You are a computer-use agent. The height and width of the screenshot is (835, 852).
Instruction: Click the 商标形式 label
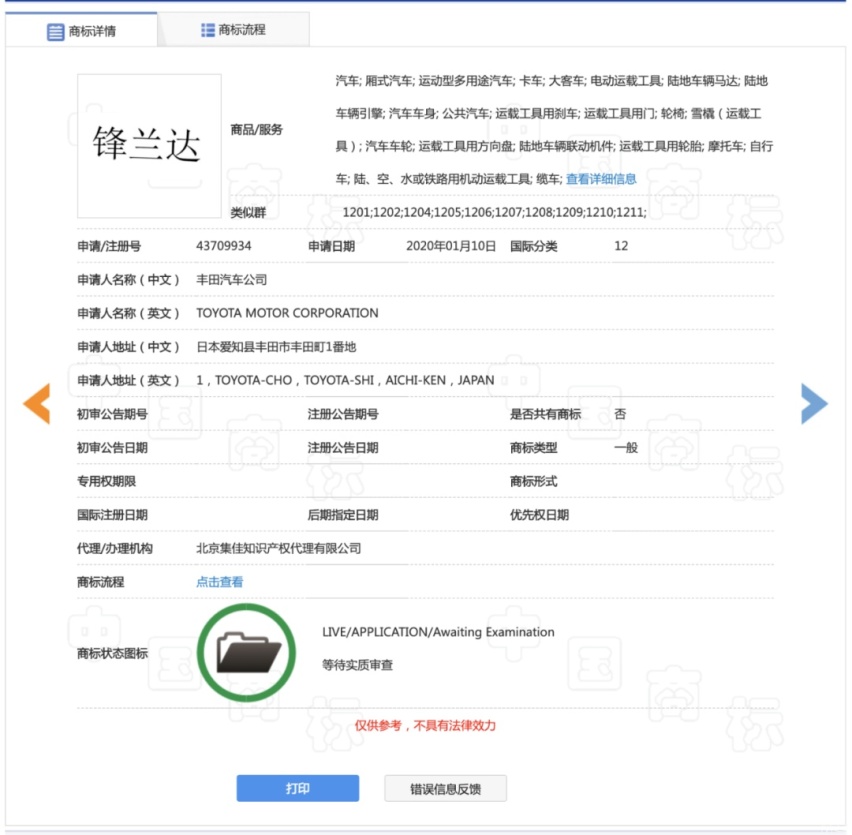click(534, 481)
